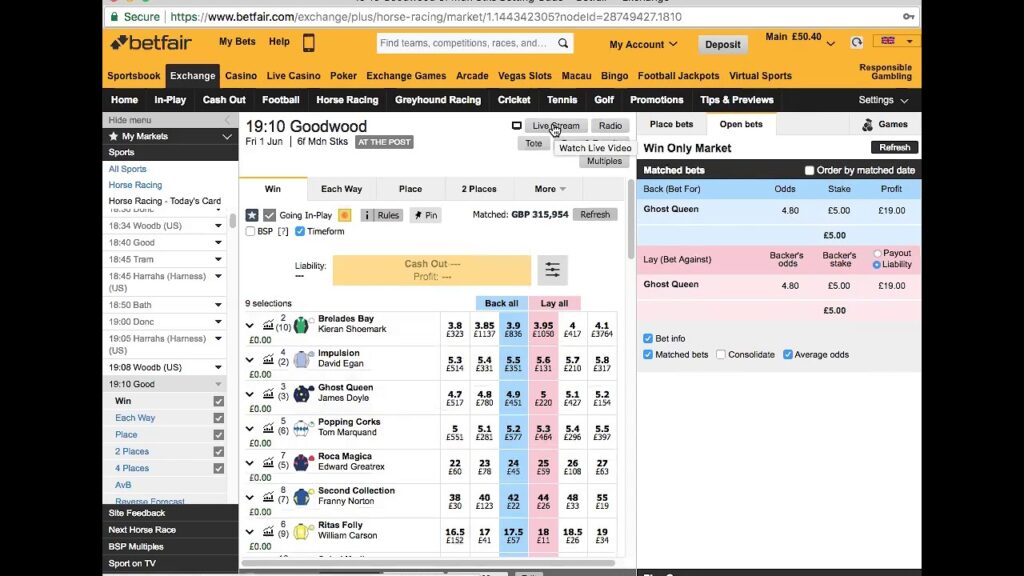Check Order by matched date

pyautogui.click(x=809, y=170)
